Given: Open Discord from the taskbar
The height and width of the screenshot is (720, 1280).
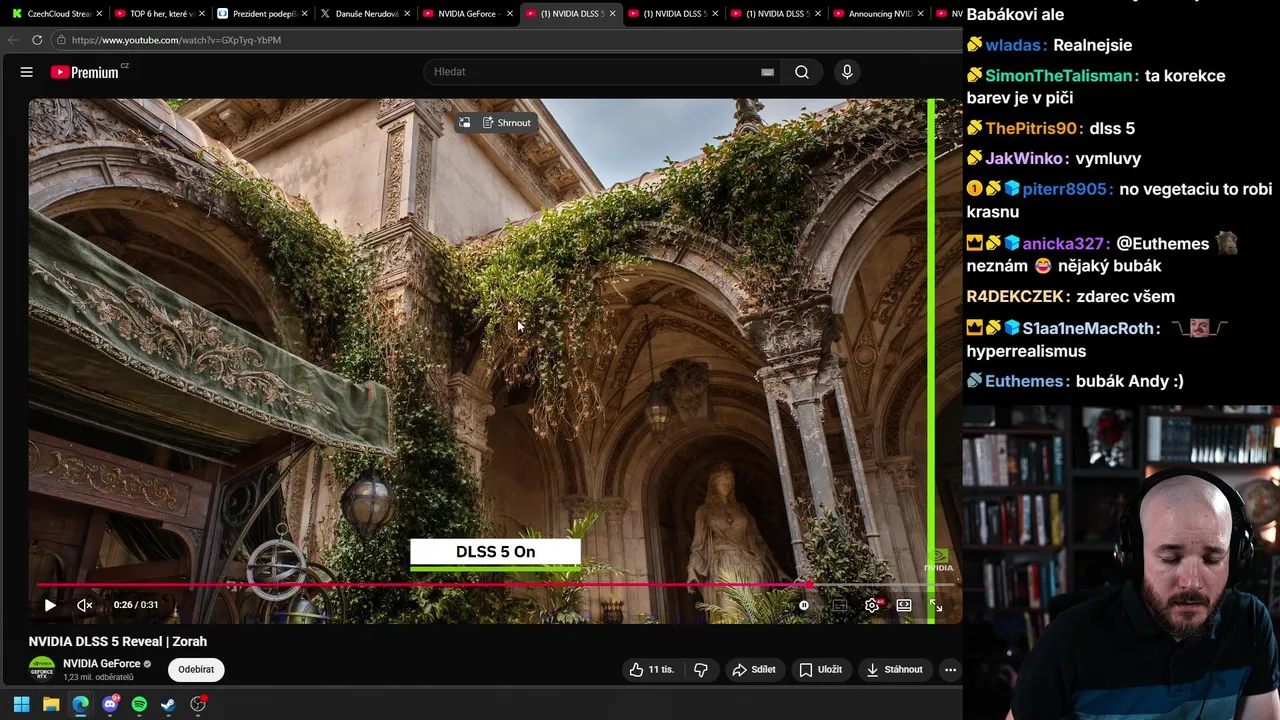Looking at the screenshot, I should [x=110, y=704].
